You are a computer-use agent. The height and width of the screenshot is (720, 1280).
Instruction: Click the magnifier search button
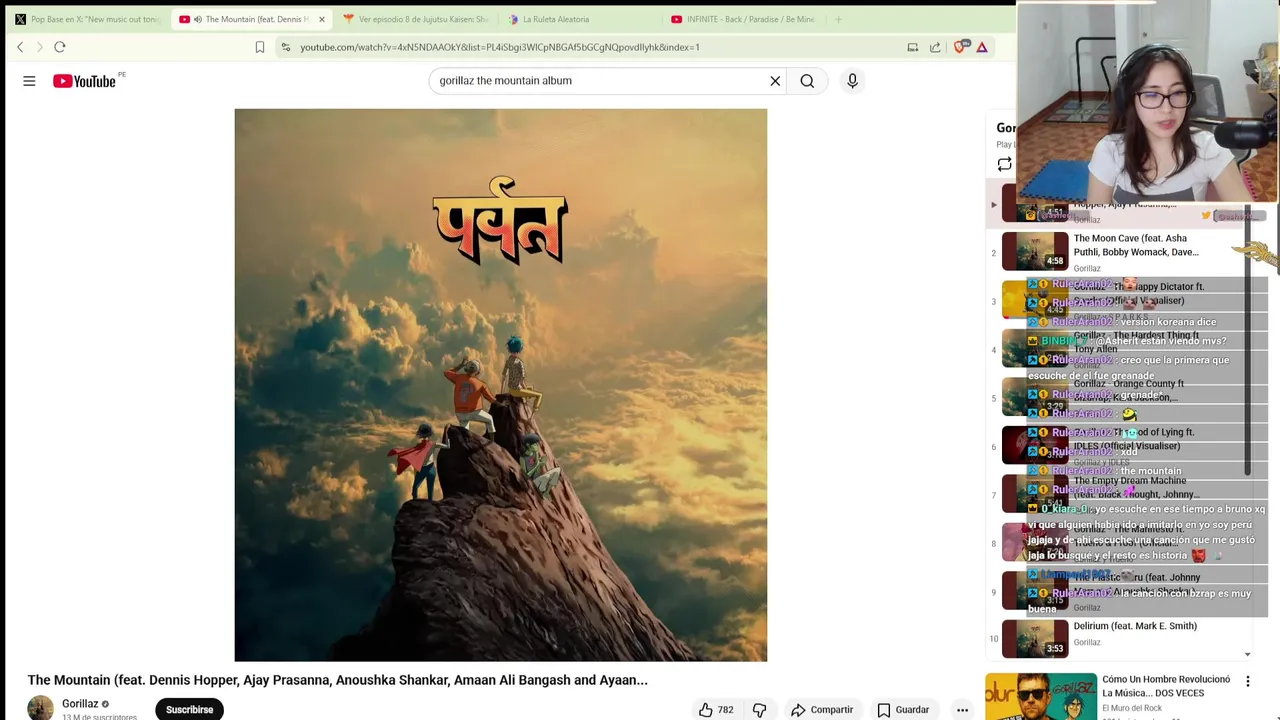click(807, 81)
